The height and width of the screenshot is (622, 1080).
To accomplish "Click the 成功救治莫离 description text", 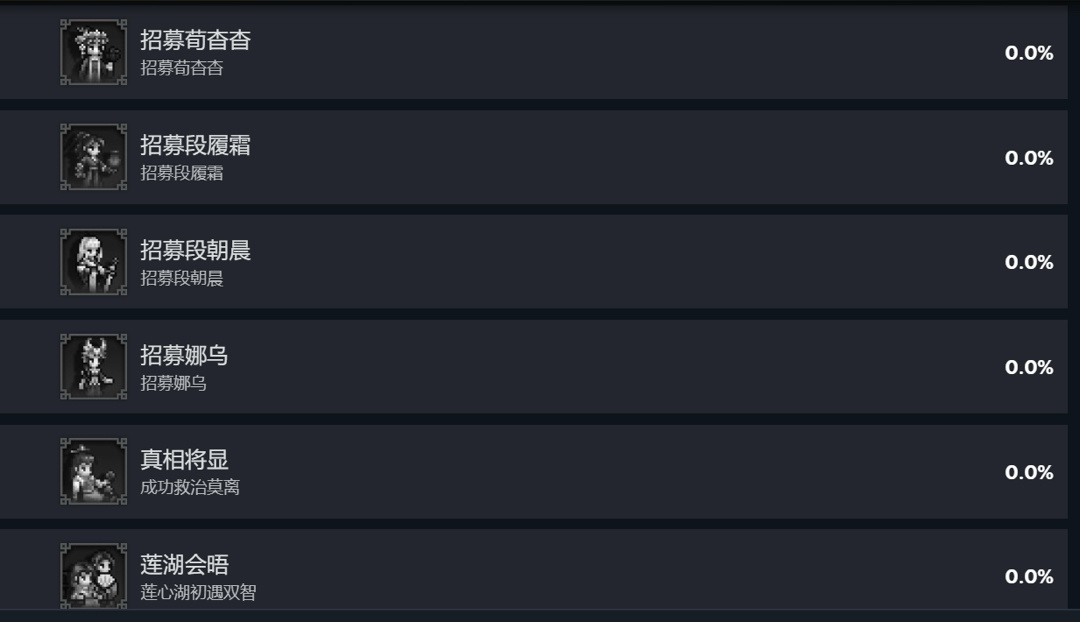I will click(x=184, y=490).
